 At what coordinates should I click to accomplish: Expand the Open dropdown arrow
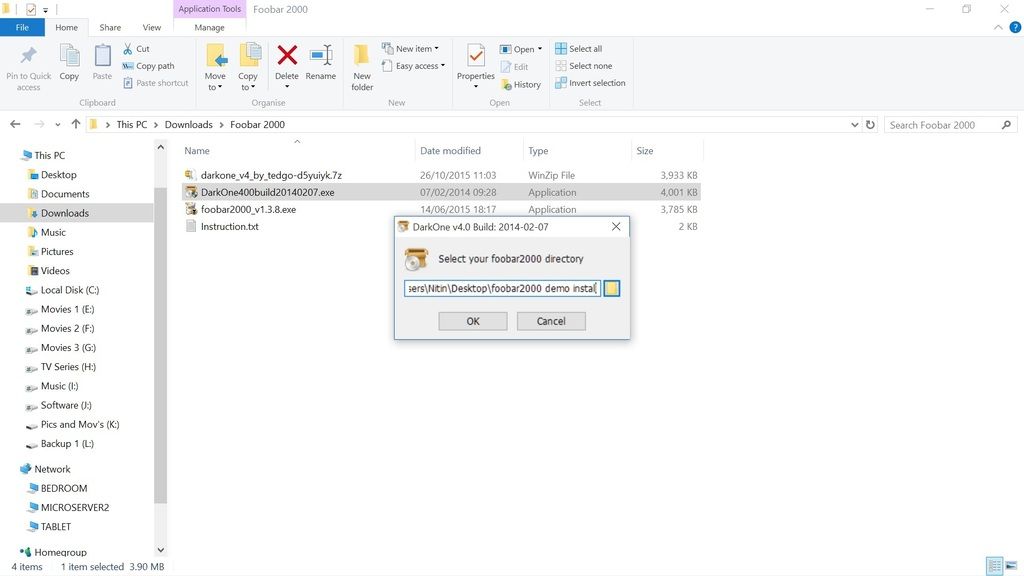[x=540, y=50]
